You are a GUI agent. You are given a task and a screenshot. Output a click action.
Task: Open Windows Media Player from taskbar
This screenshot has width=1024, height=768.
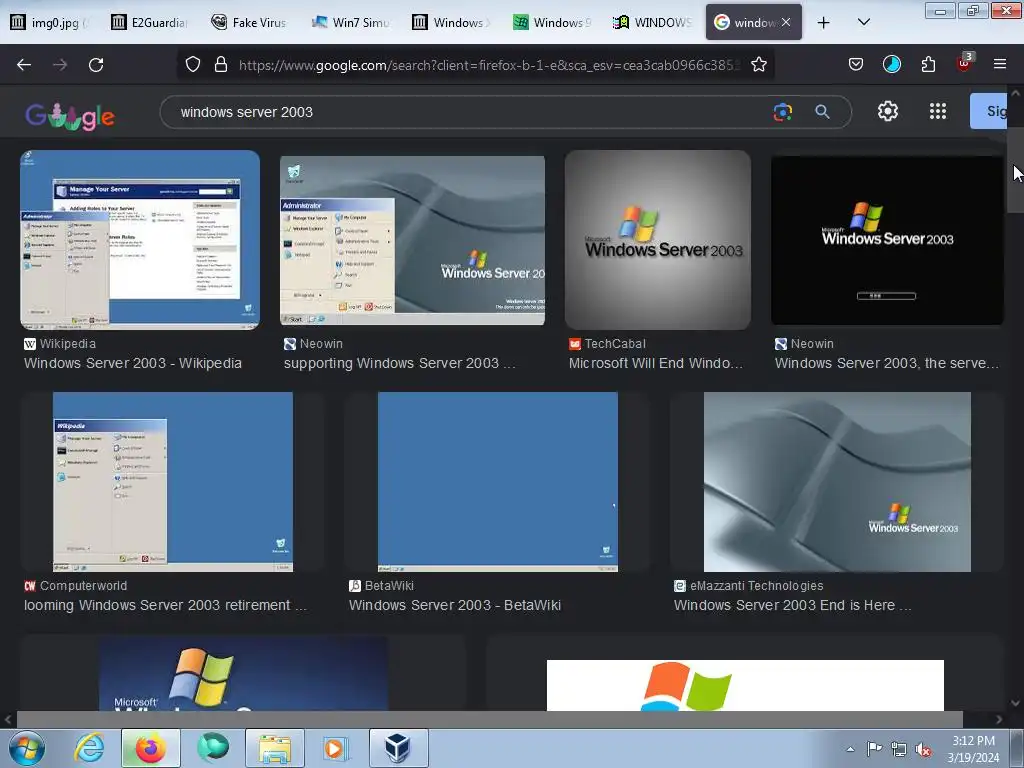336,748
